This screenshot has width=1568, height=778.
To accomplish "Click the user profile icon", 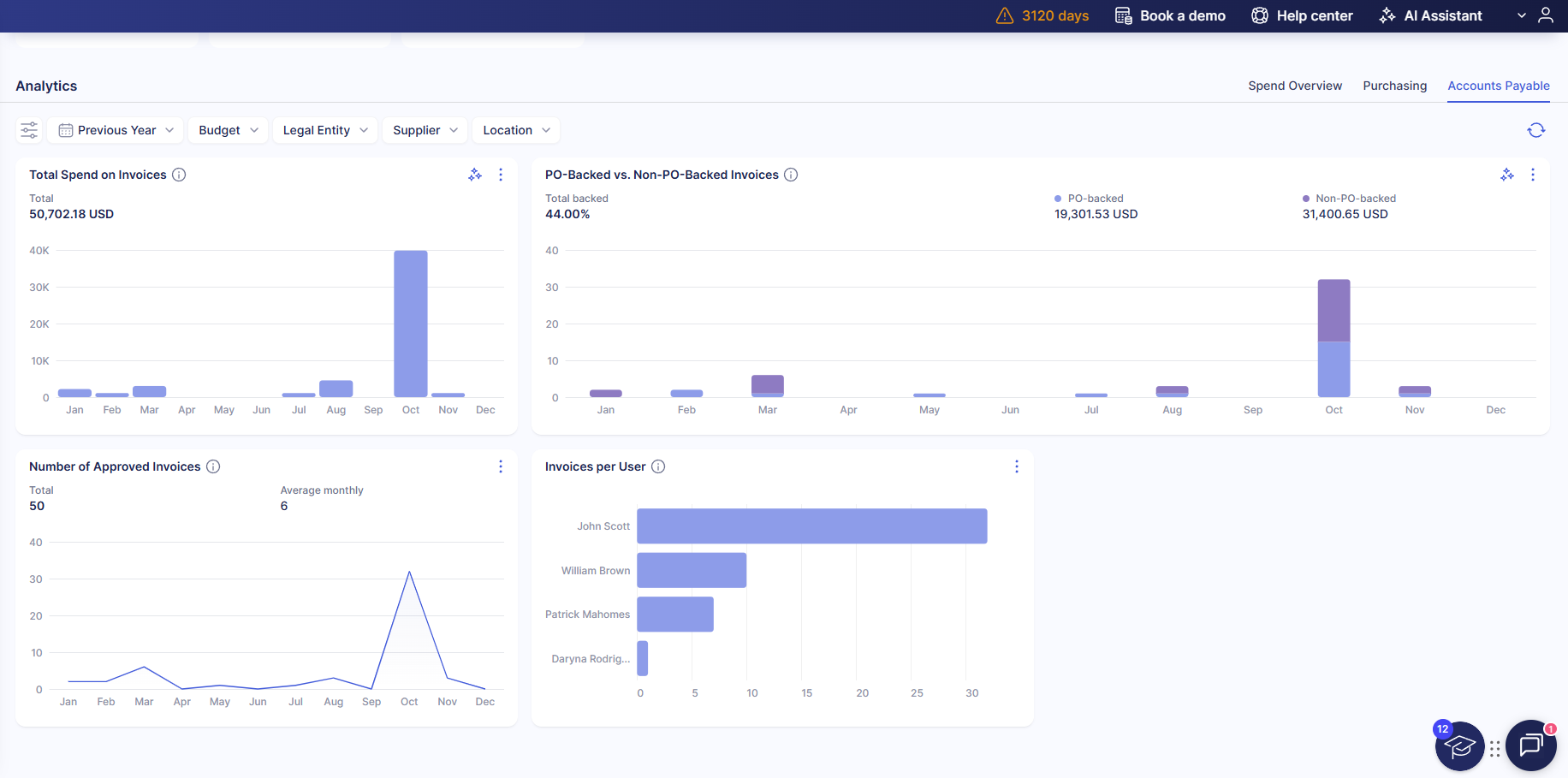I will click(x=1545, y=15).
